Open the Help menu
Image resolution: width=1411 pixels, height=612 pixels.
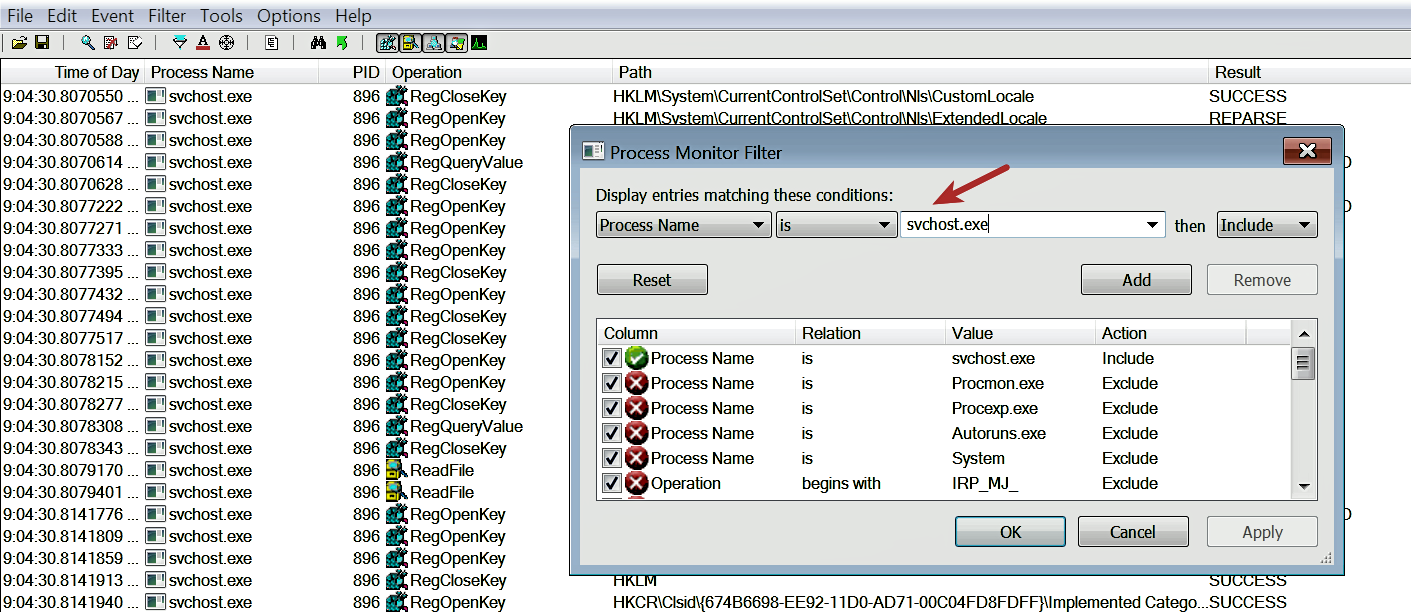click(x=353, y=16)
